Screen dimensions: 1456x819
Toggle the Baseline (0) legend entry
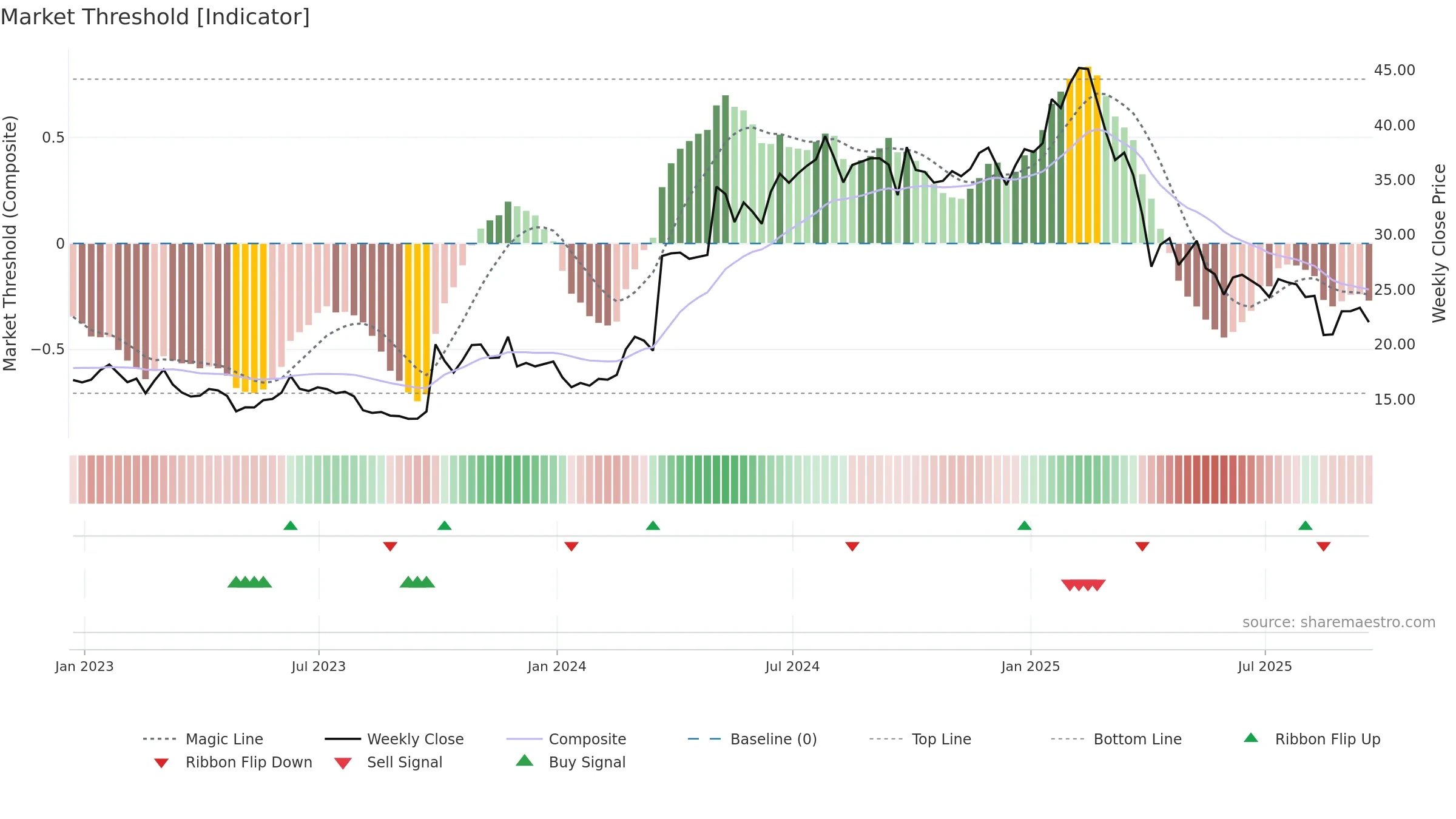[x=752, y=739]
